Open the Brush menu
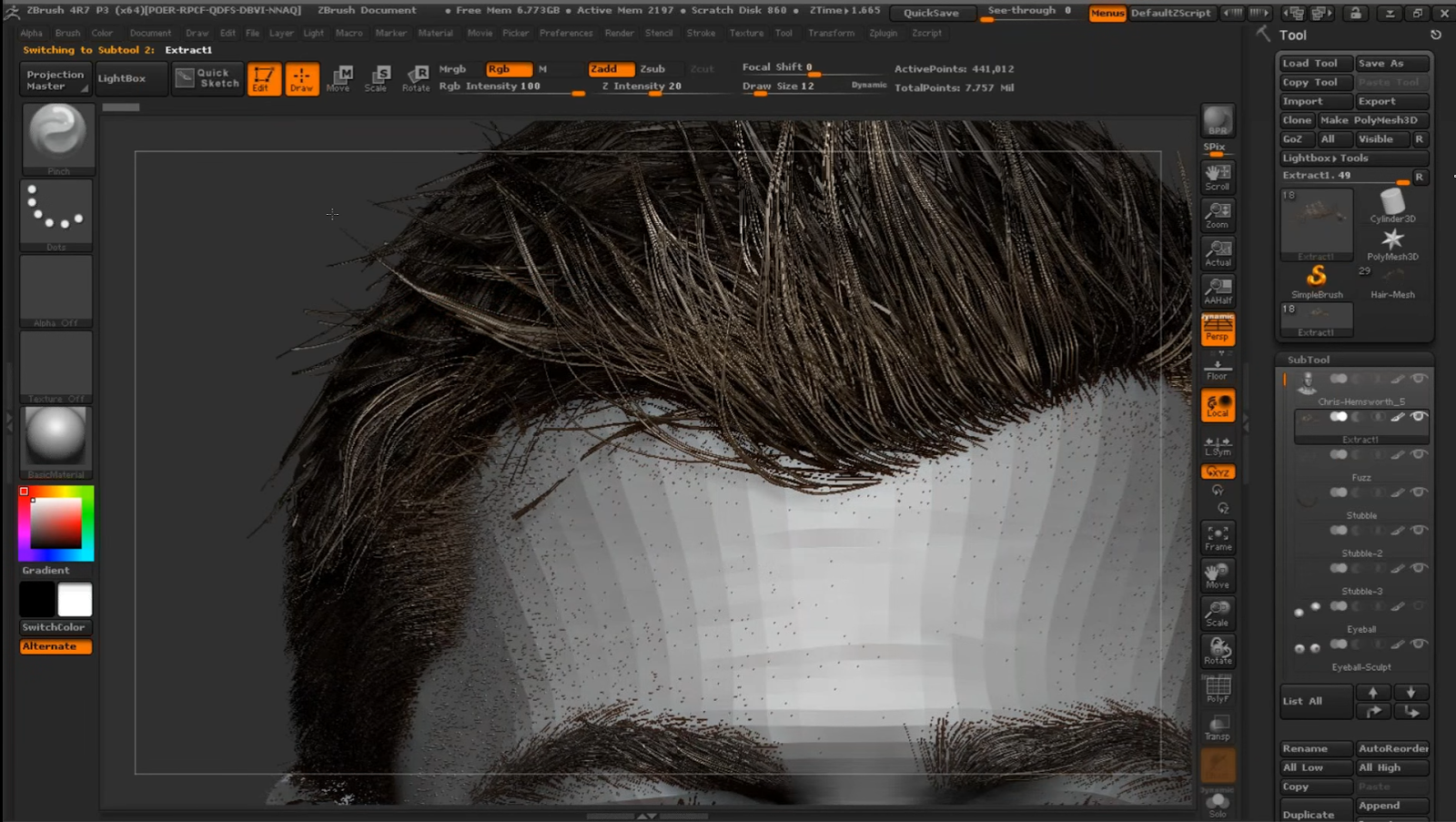Screen dimensions: 1456x822 pyautogui.click(x=67, y=33)
